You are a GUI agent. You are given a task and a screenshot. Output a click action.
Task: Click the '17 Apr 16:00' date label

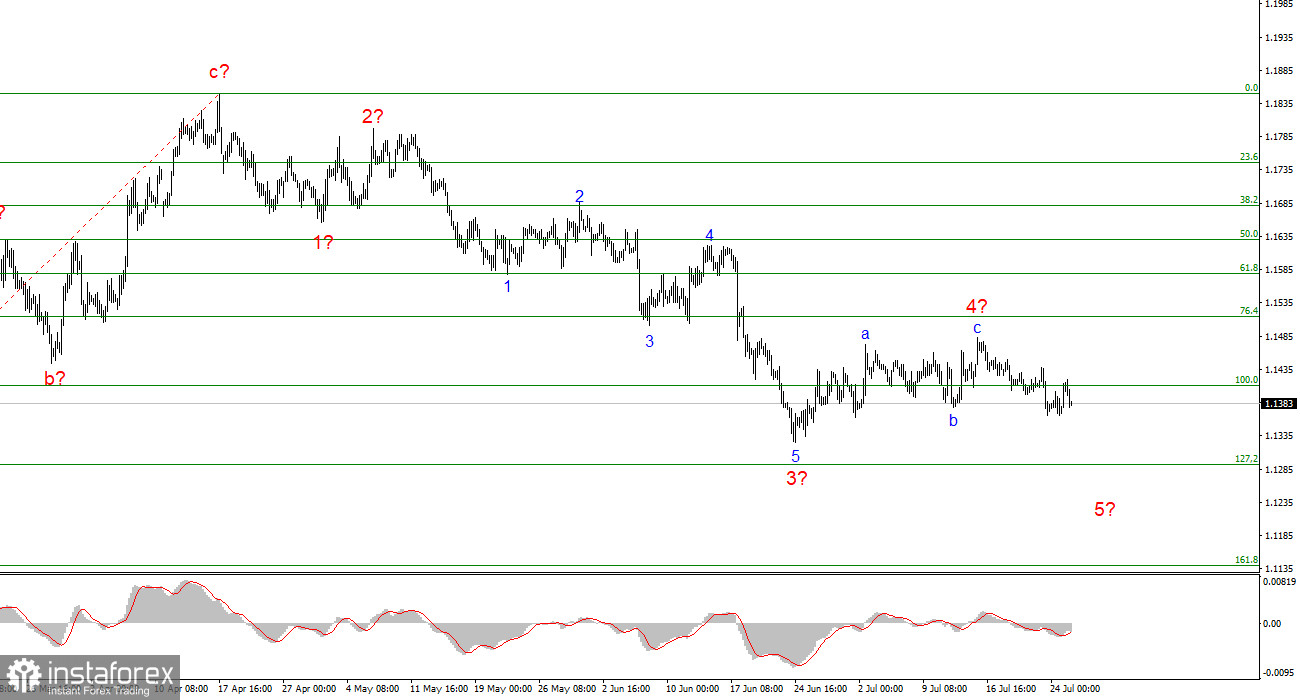(x=246, y=690)
